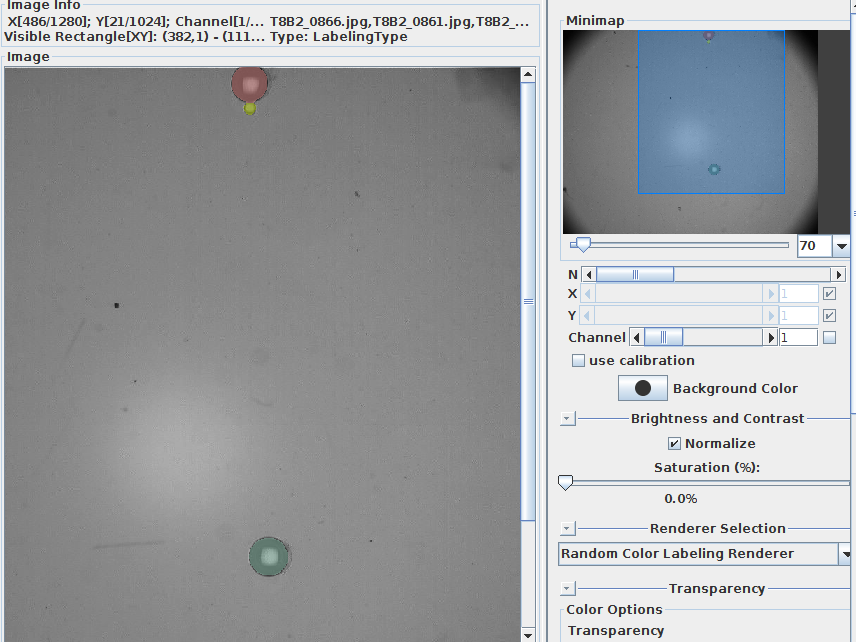Enable the use calibration checkbox

coord(578,361)
